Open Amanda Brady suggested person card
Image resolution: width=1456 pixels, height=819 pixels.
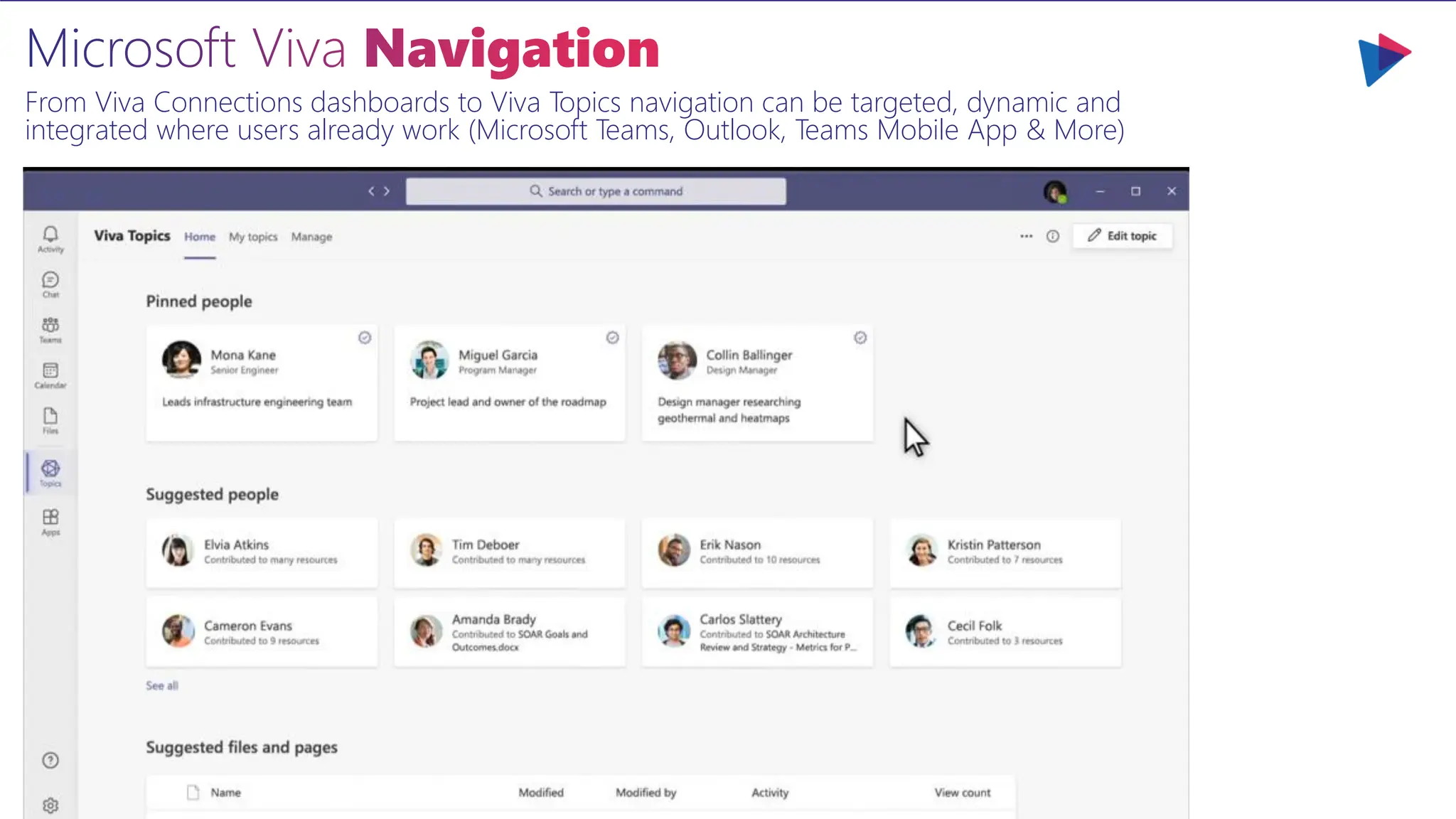click(510, 632)
